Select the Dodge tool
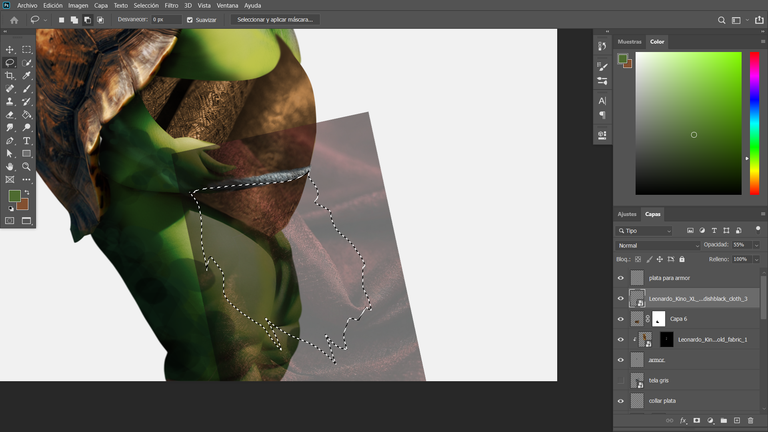The height and width of the screenshot is (432, 768). 26,127
